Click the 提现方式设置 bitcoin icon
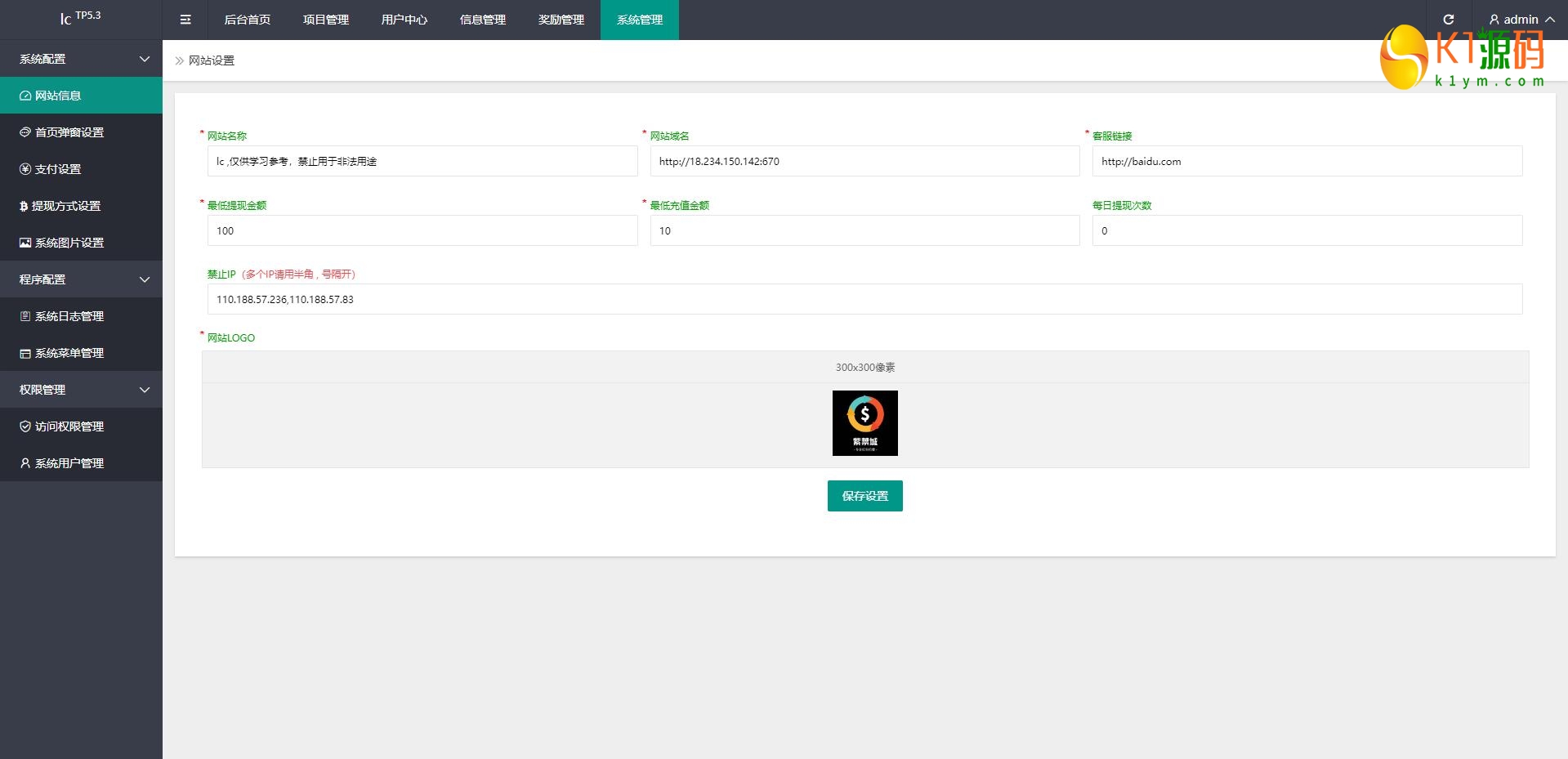The width and height of the screenshot is (1568, 759). click(x=24, y=206)
